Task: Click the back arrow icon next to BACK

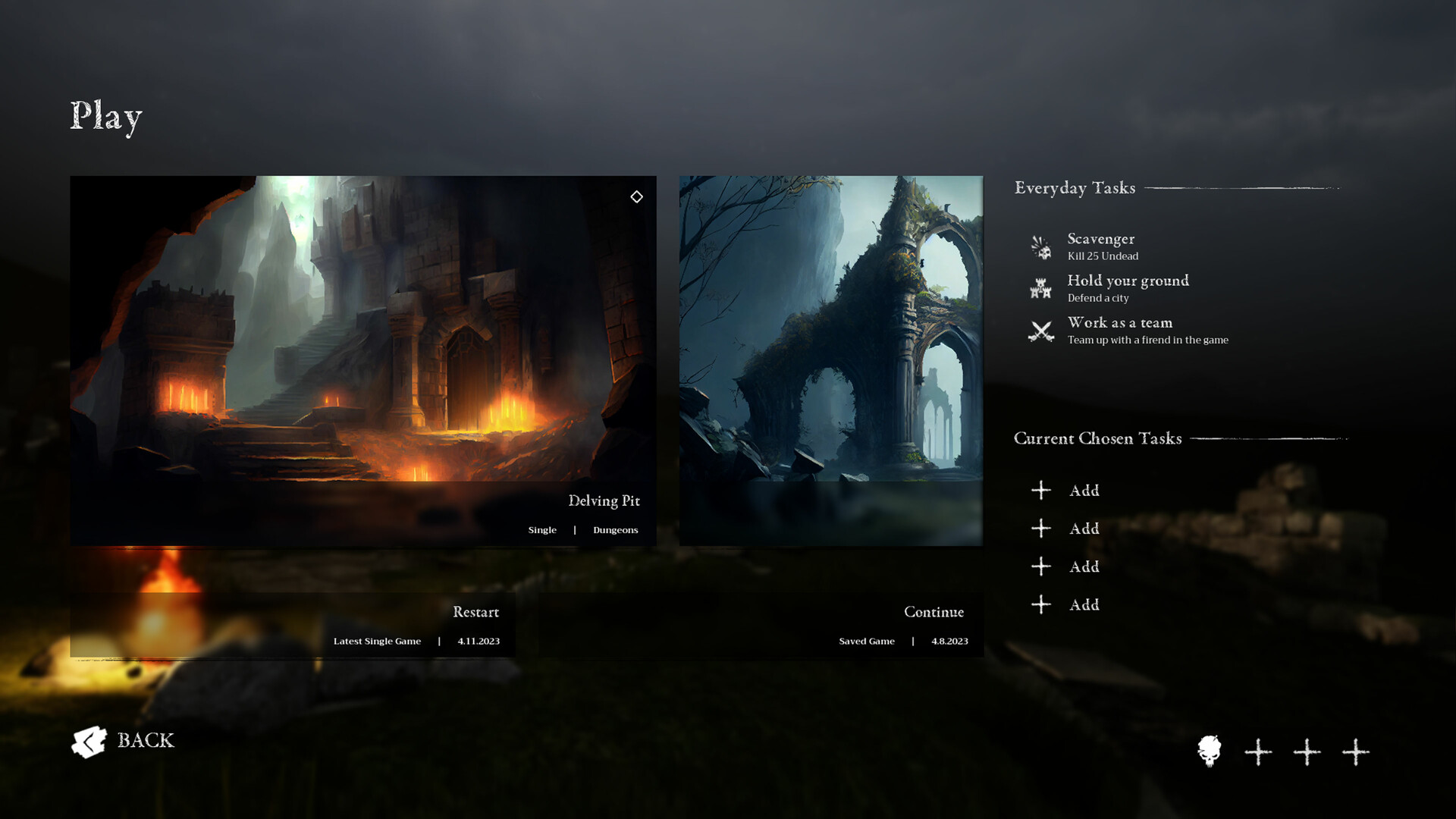Action: click(89, 741)
